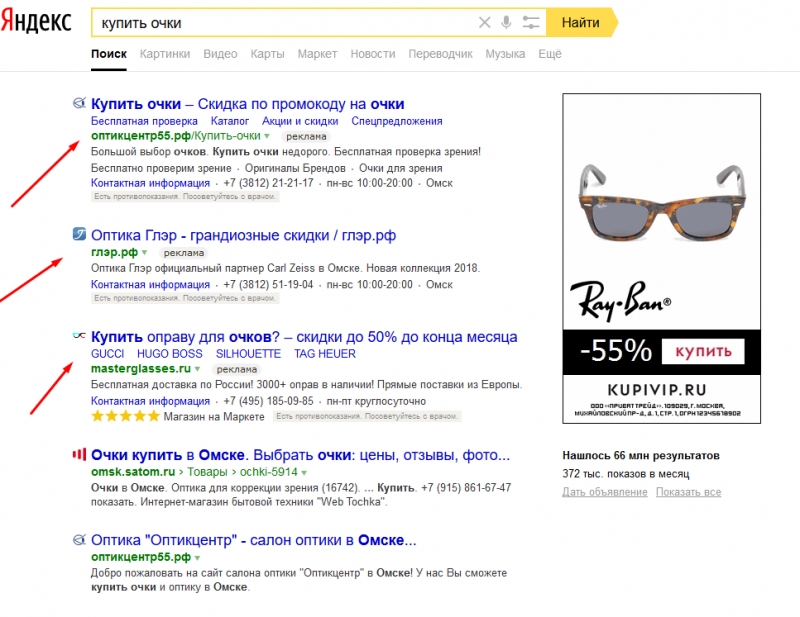Click купить button in Ray-Ban banner

[x=703, y=351]
